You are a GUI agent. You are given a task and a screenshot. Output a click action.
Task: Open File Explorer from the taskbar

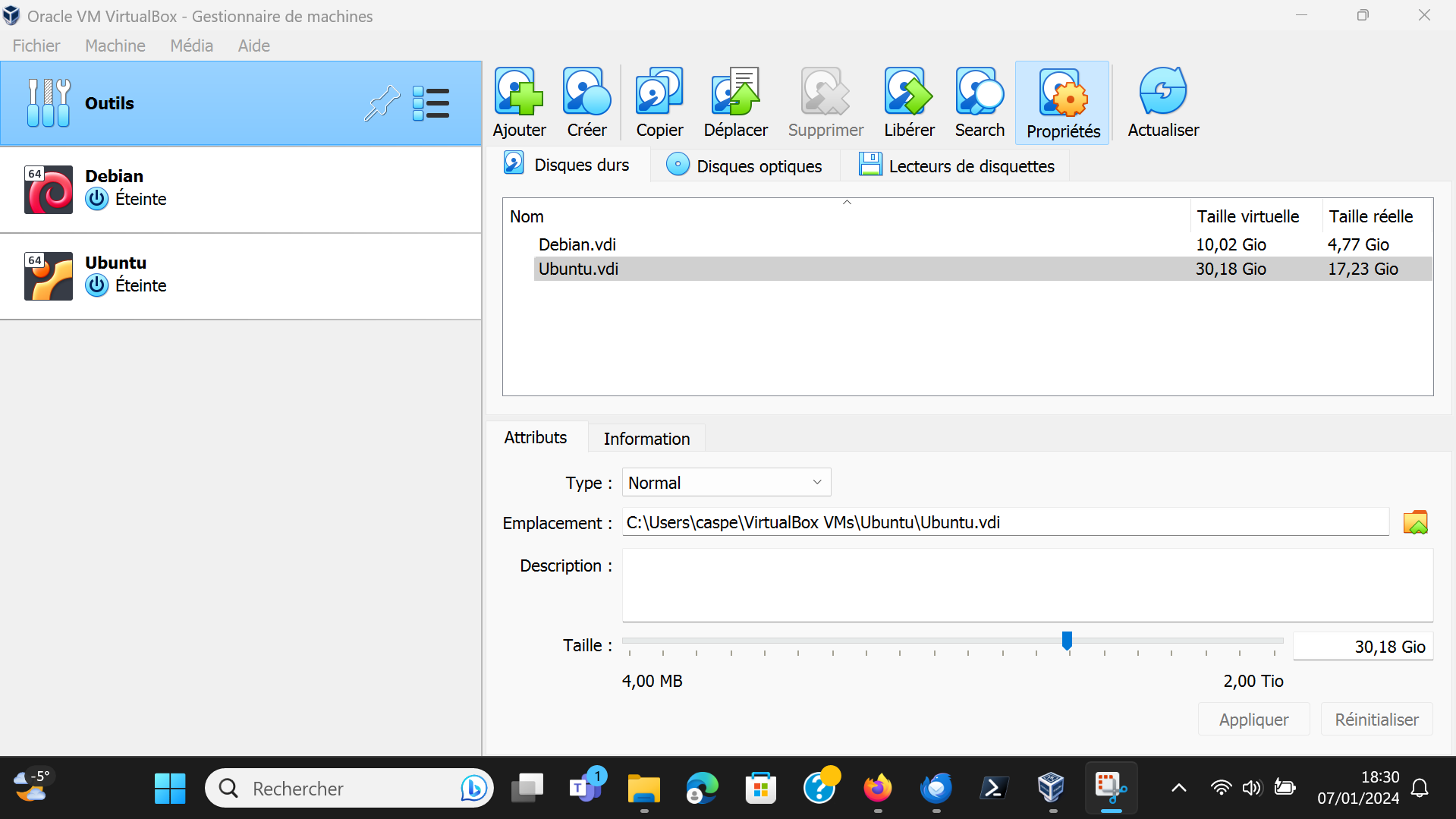(x=644, y=789)
